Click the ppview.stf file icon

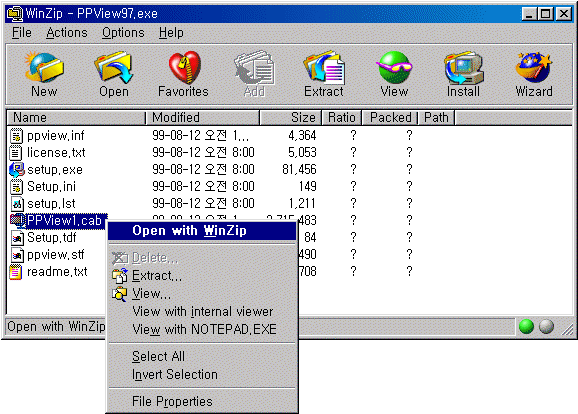click(x=17, y=255)
